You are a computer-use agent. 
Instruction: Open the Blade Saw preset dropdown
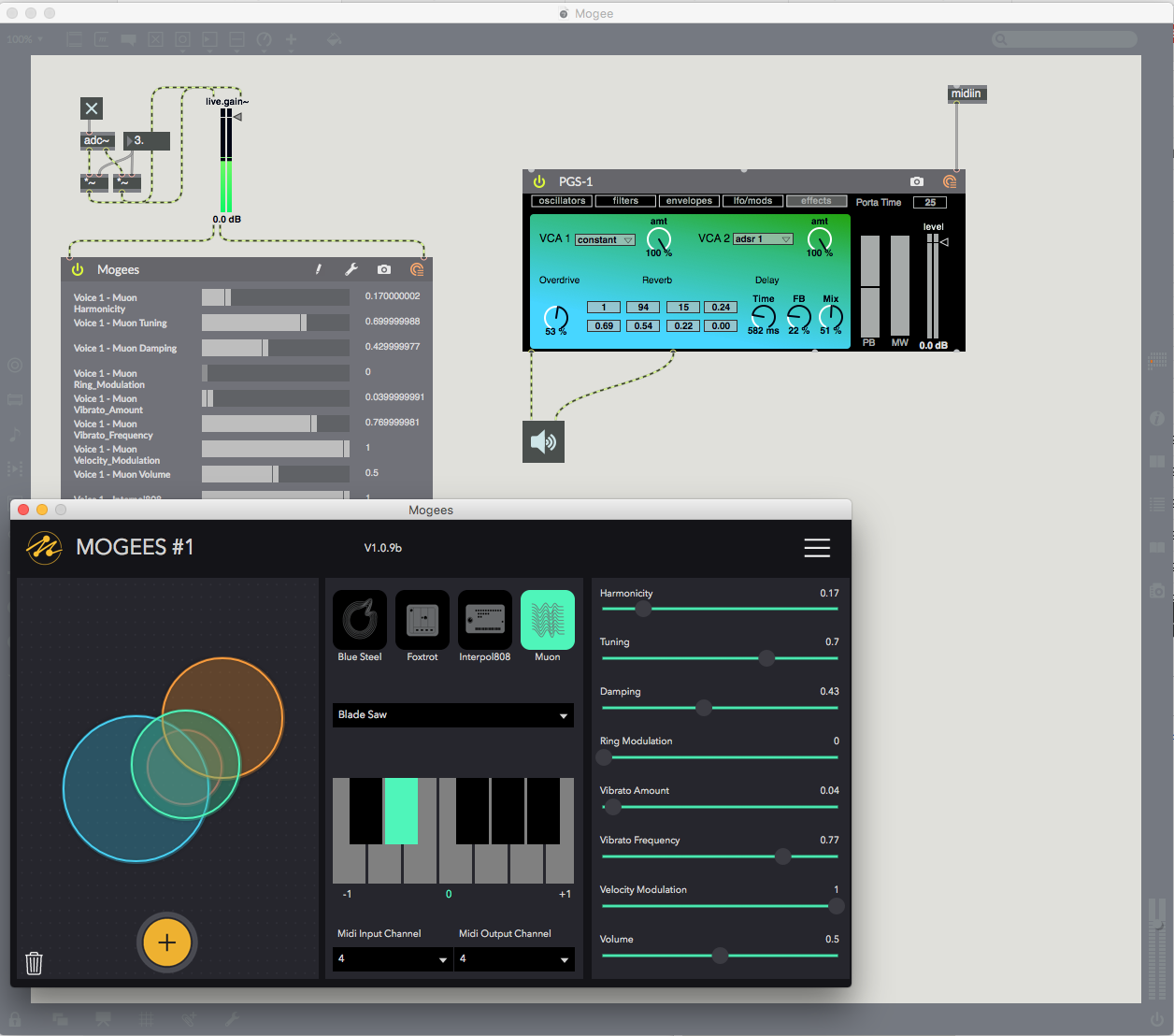pyautogui.click(x=452, y=715)
